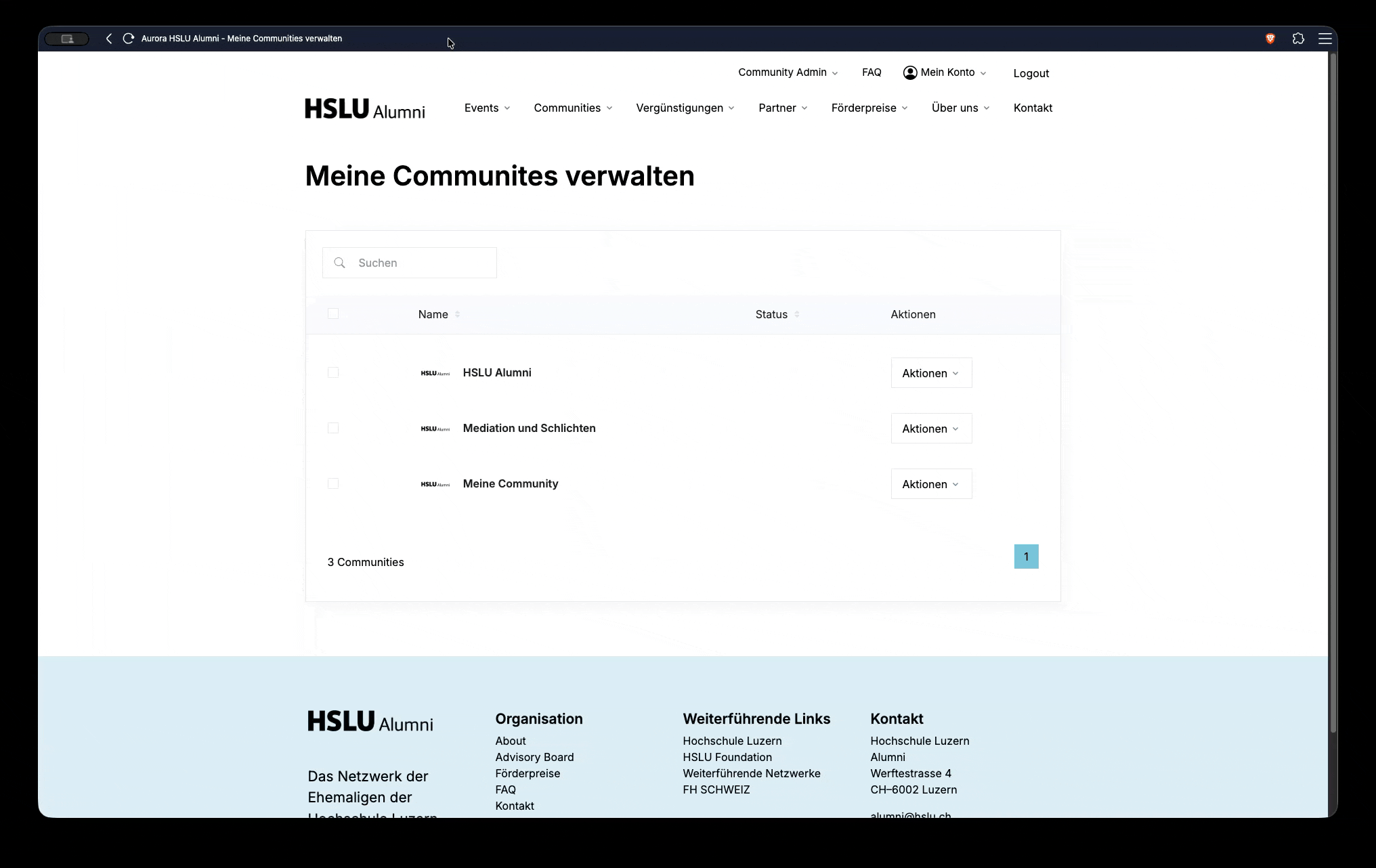Check the Mediation und Schlichten row checkbox
This screenshot has height=868, width=1376.
pyautogui.click(x=333, y=428)
